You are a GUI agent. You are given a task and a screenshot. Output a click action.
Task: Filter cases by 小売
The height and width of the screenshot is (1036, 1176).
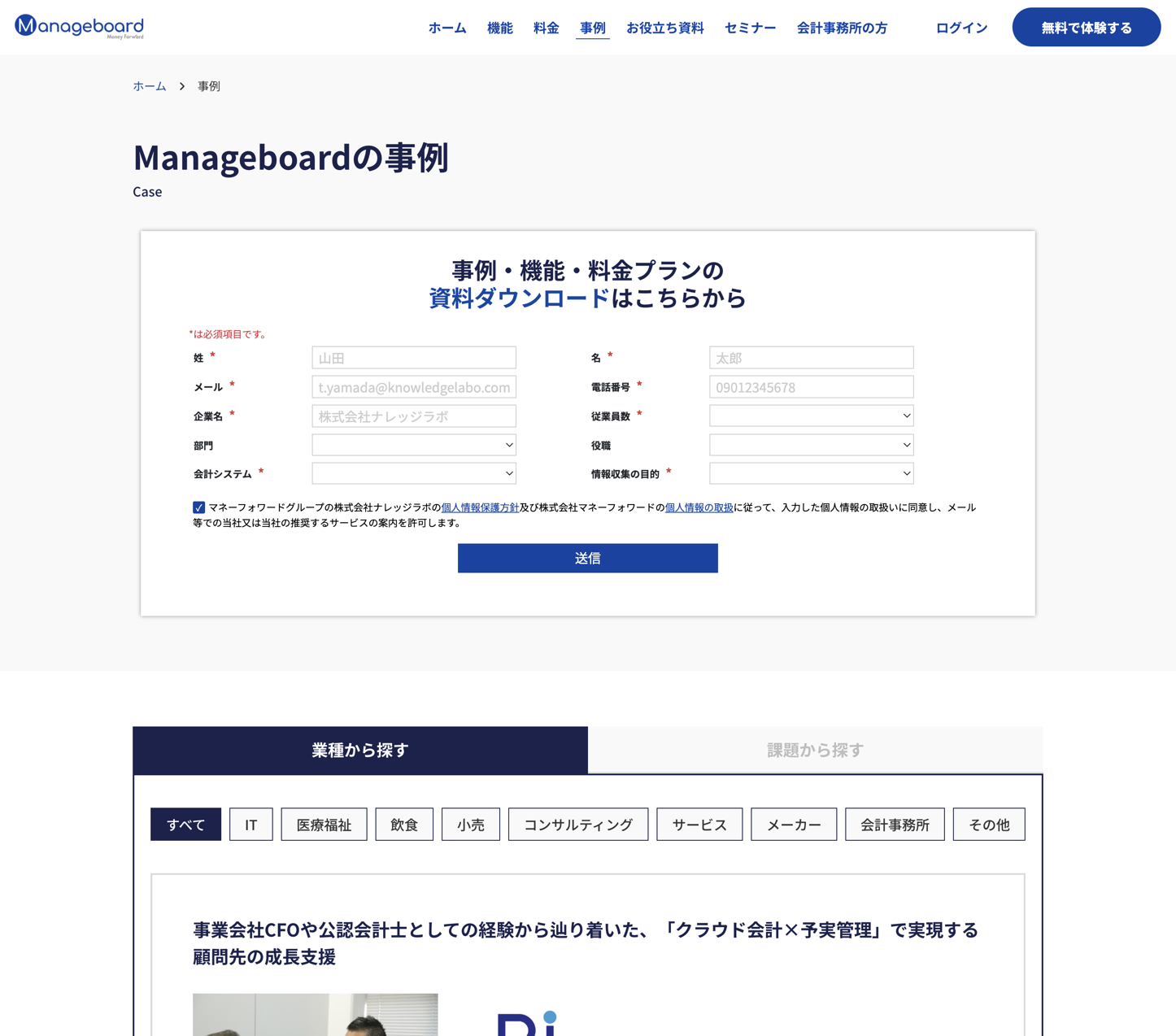471,825
